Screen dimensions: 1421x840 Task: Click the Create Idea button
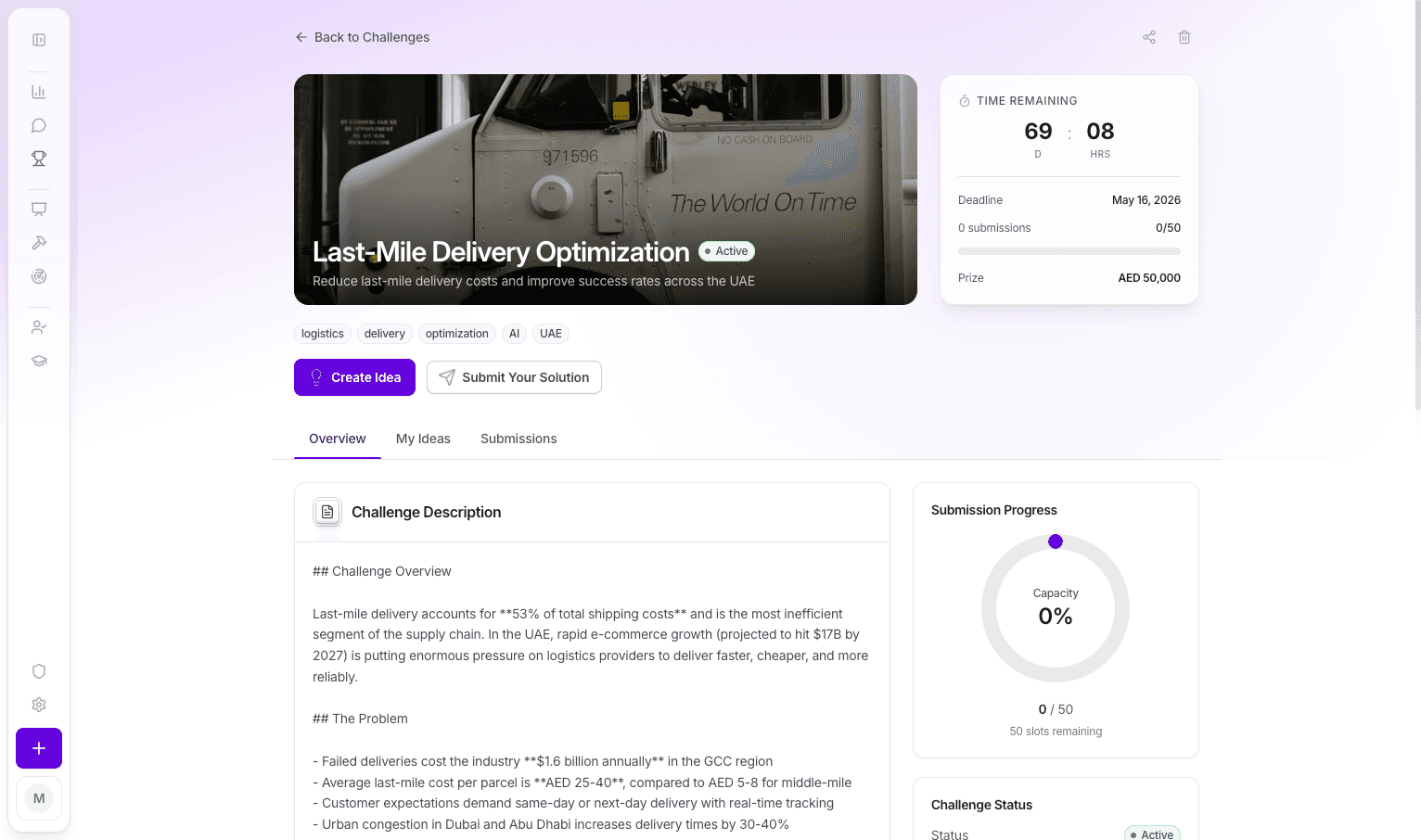coord(354,377)
